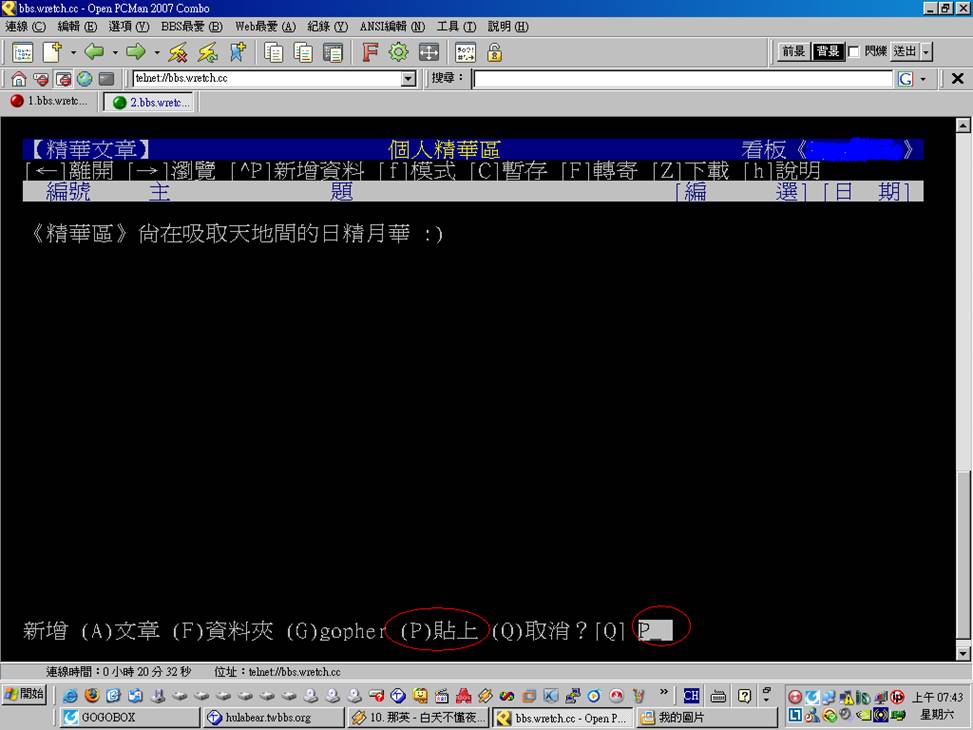Select the 背景 background color button
This screenshot has width=973, height=730.
click(x=827, y=52)
